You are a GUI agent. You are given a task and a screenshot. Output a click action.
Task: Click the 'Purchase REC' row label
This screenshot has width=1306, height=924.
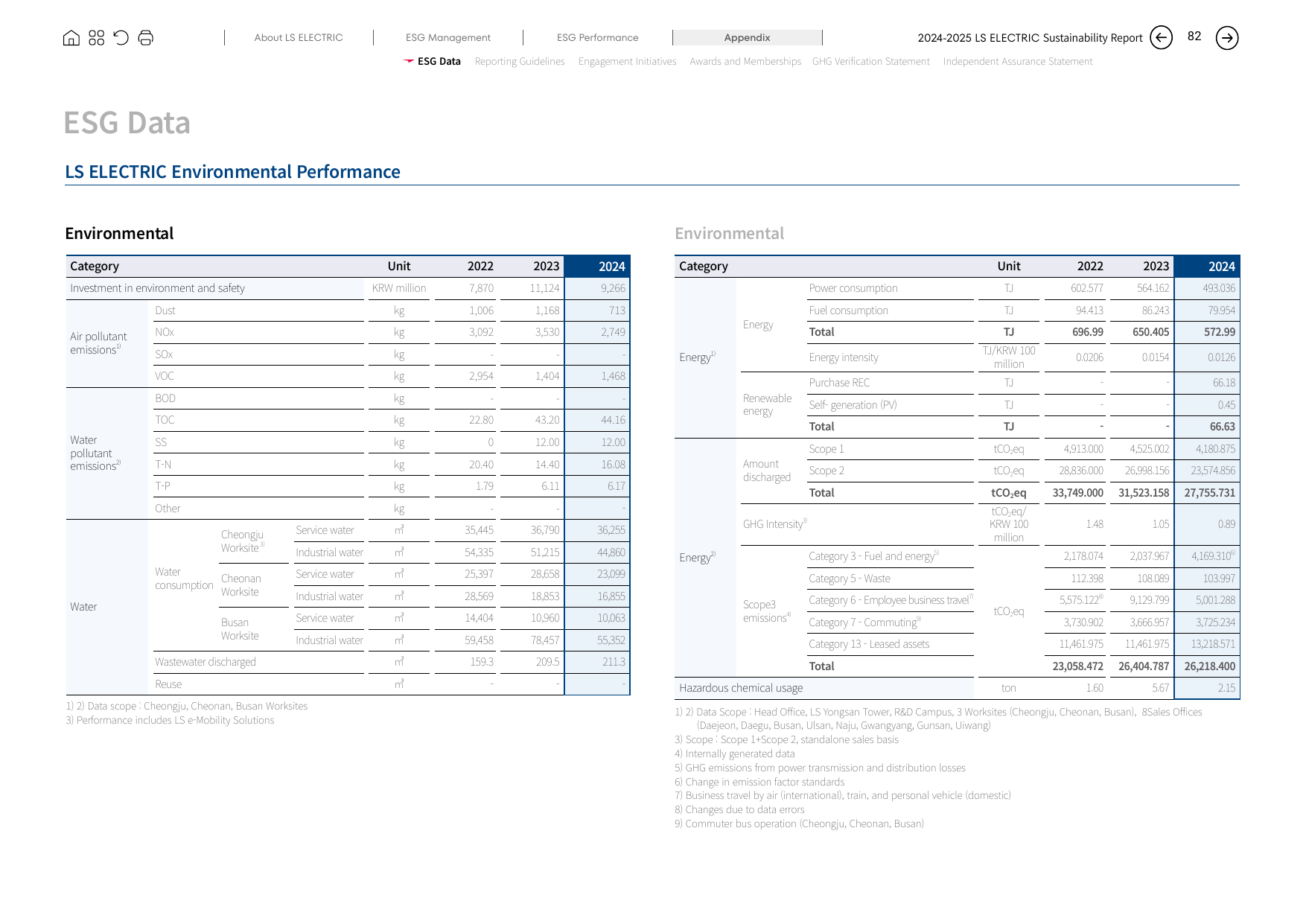click(x=839, y=383)
